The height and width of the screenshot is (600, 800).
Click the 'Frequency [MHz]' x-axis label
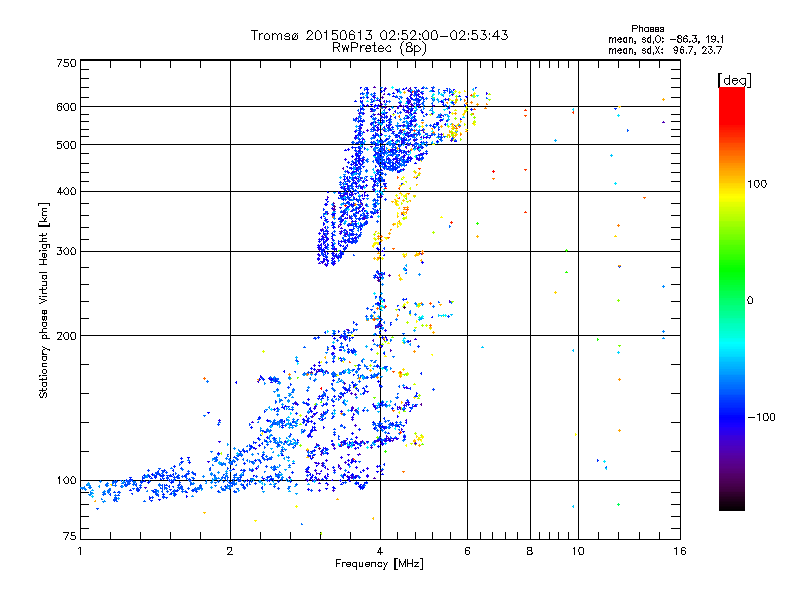(x=379, y=564)
